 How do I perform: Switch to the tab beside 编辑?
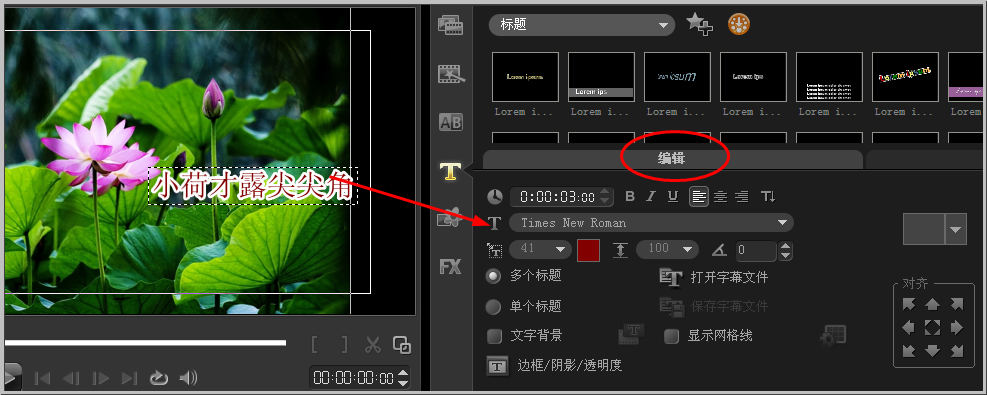(x=926, y=160)
